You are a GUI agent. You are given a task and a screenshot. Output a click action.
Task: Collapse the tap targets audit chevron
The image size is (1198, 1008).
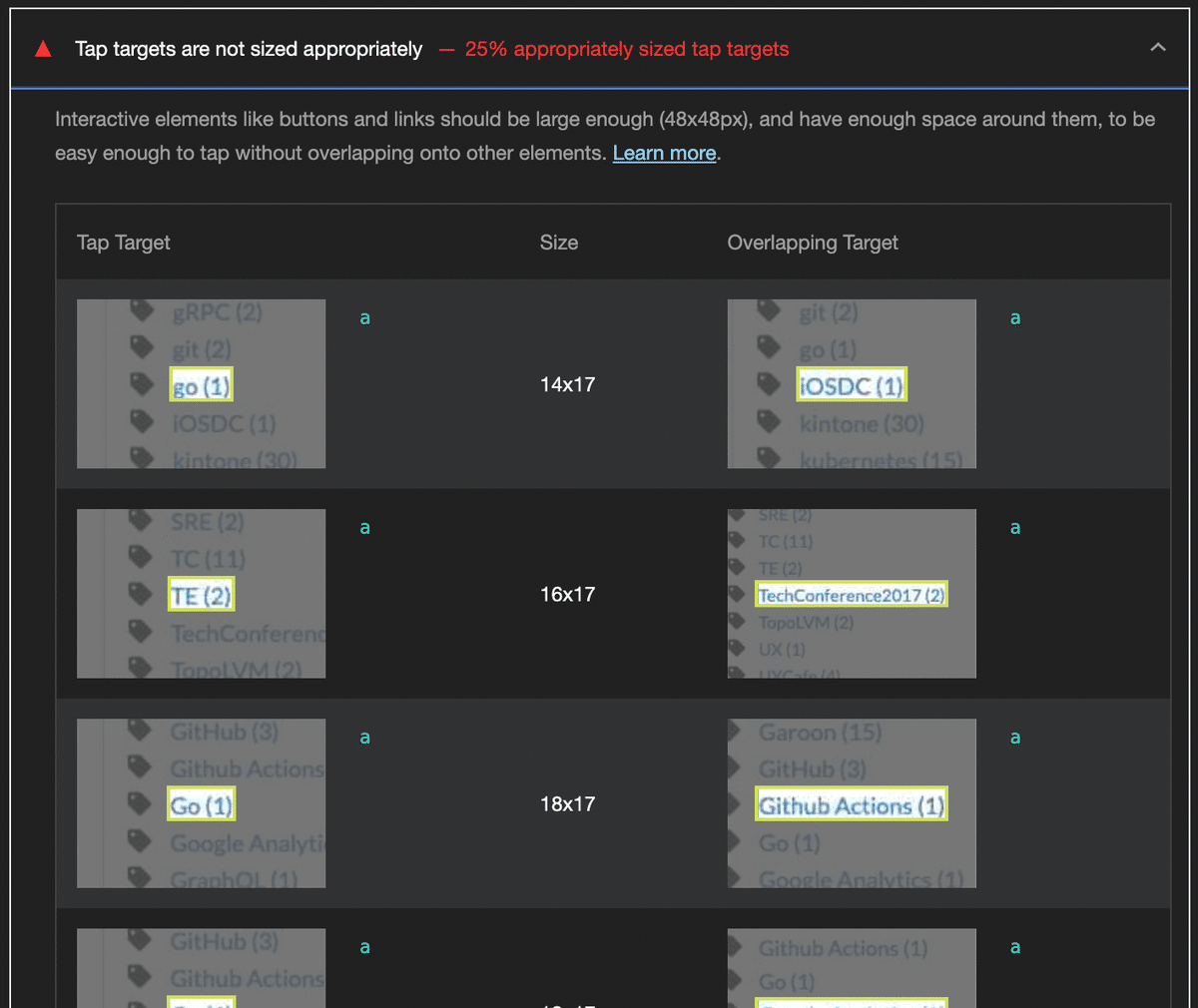coord(1158,48)
